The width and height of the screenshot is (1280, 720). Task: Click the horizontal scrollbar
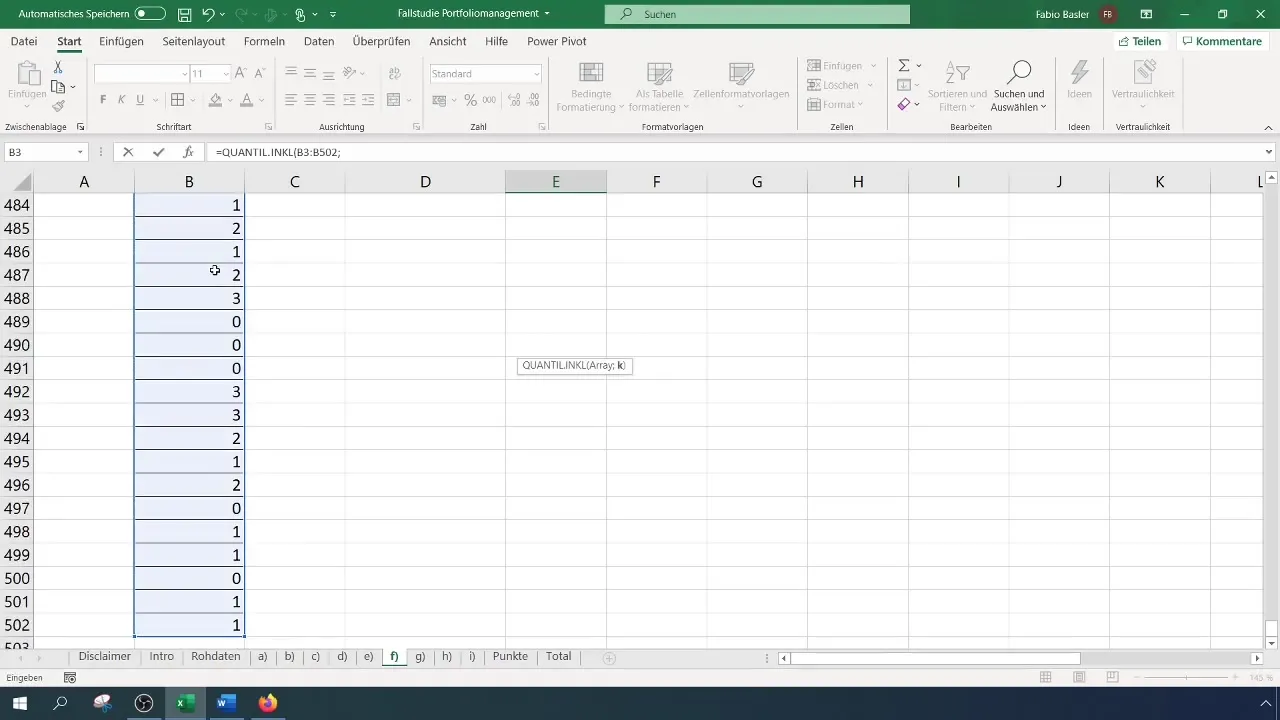[934, 658]
